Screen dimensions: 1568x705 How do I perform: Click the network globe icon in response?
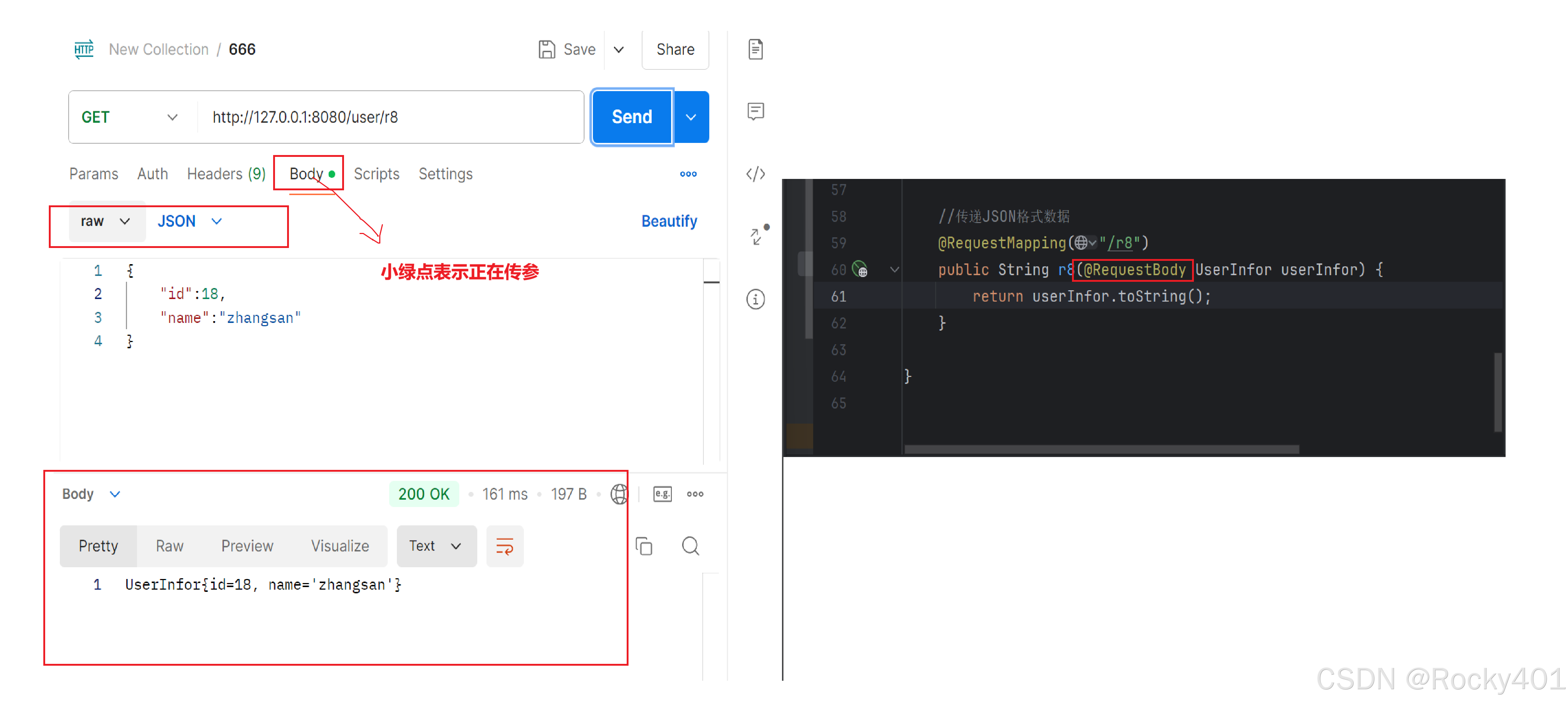pos(619,493)
